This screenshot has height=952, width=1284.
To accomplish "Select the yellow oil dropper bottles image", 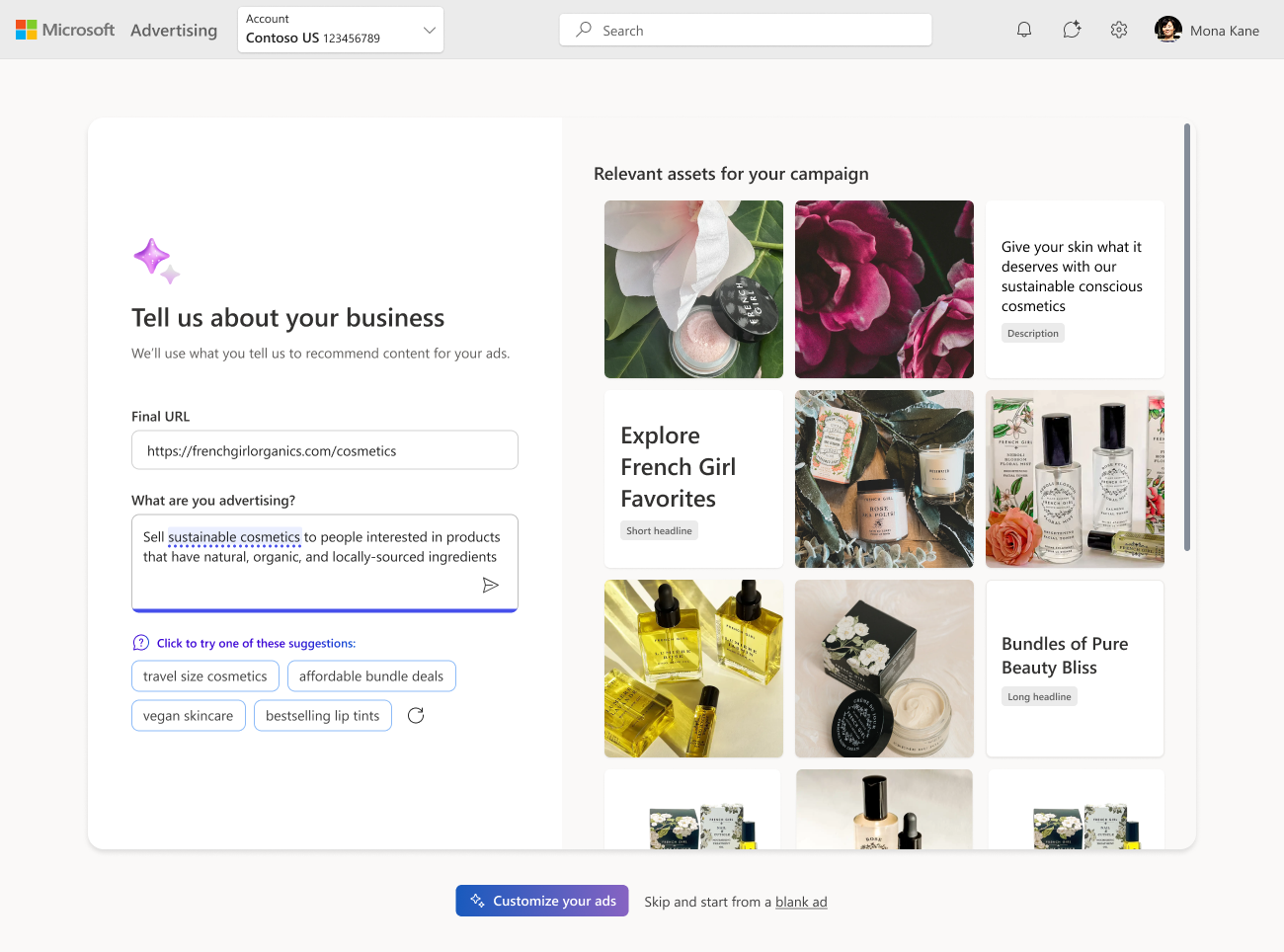I will pyautogui.click(x=693, y=669).
